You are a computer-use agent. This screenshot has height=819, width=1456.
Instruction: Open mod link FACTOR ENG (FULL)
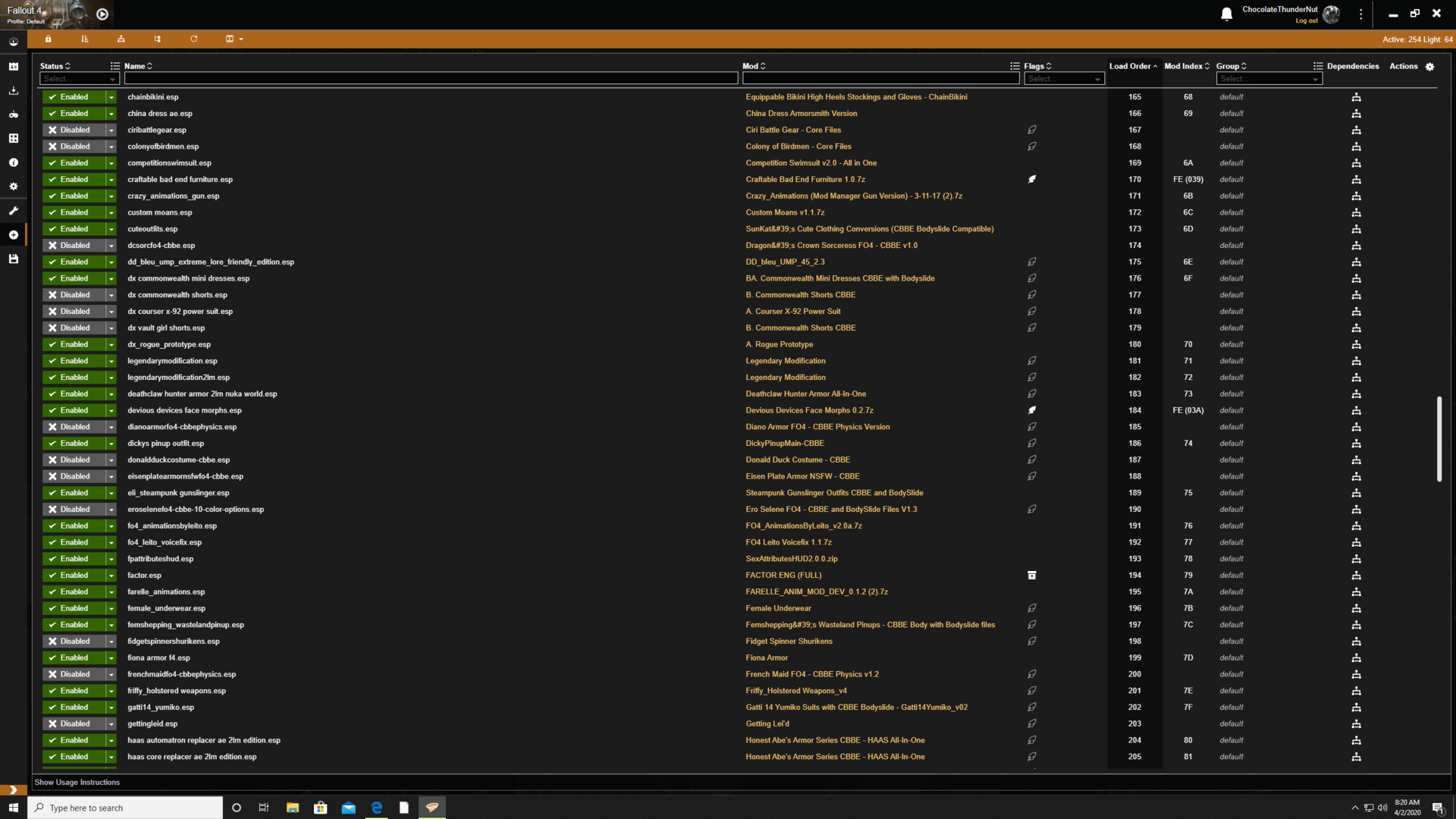(x=783, y=576)
